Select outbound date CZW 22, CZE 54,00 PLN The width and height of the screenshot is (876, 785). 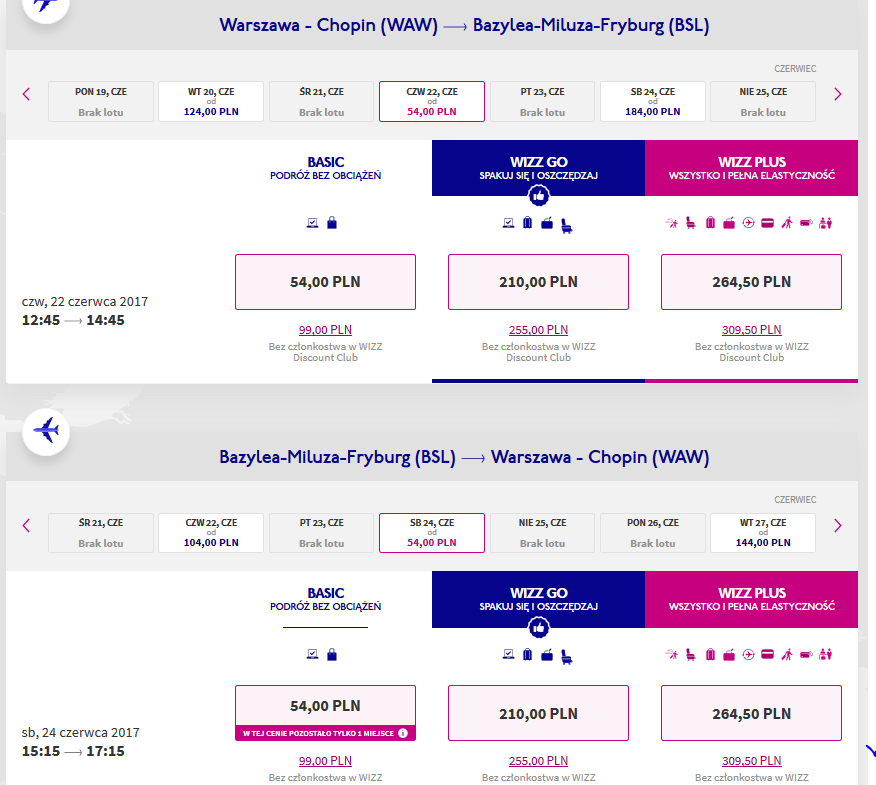[x=432, y=101]
